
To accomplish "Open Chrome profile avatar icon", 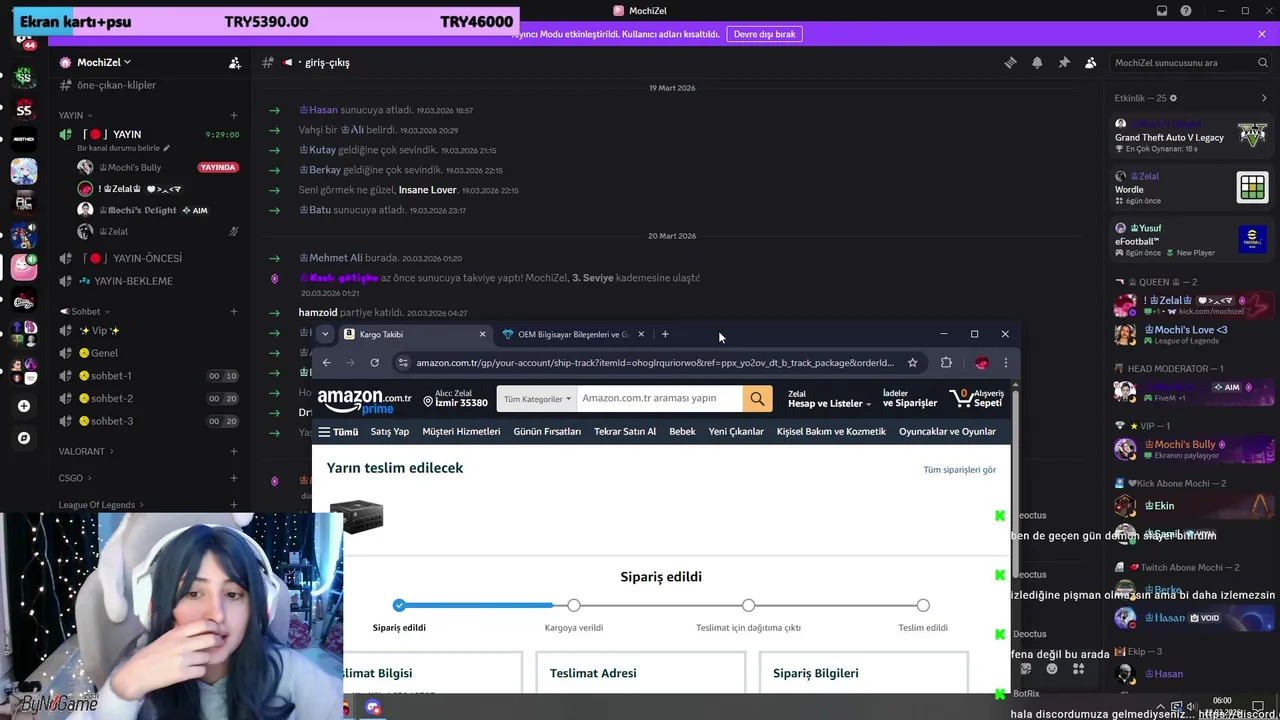I will tap(981, 362).
